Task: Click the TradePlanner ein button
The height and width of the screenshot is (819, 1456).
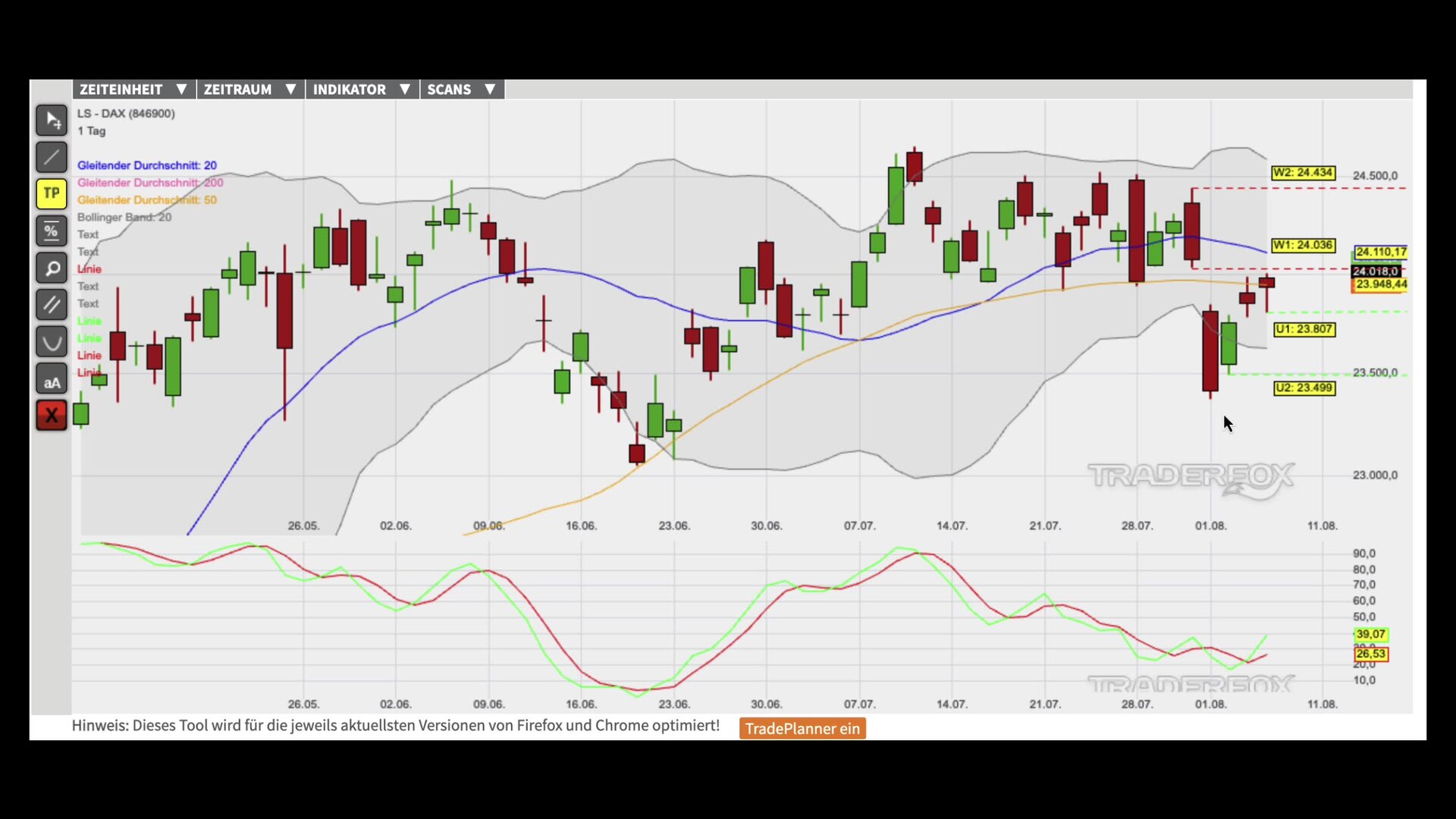Action: click(802, 729)
